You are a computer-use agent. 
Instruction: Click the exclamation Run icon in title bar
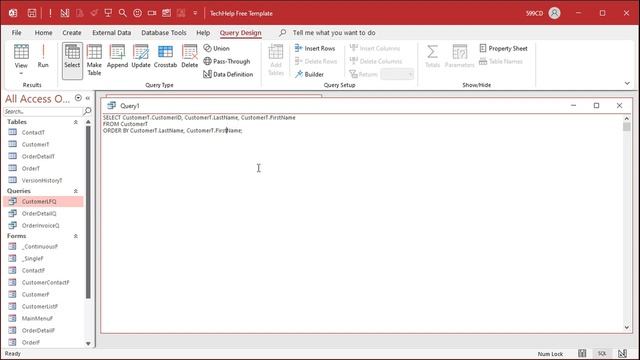tap(50, 13)
